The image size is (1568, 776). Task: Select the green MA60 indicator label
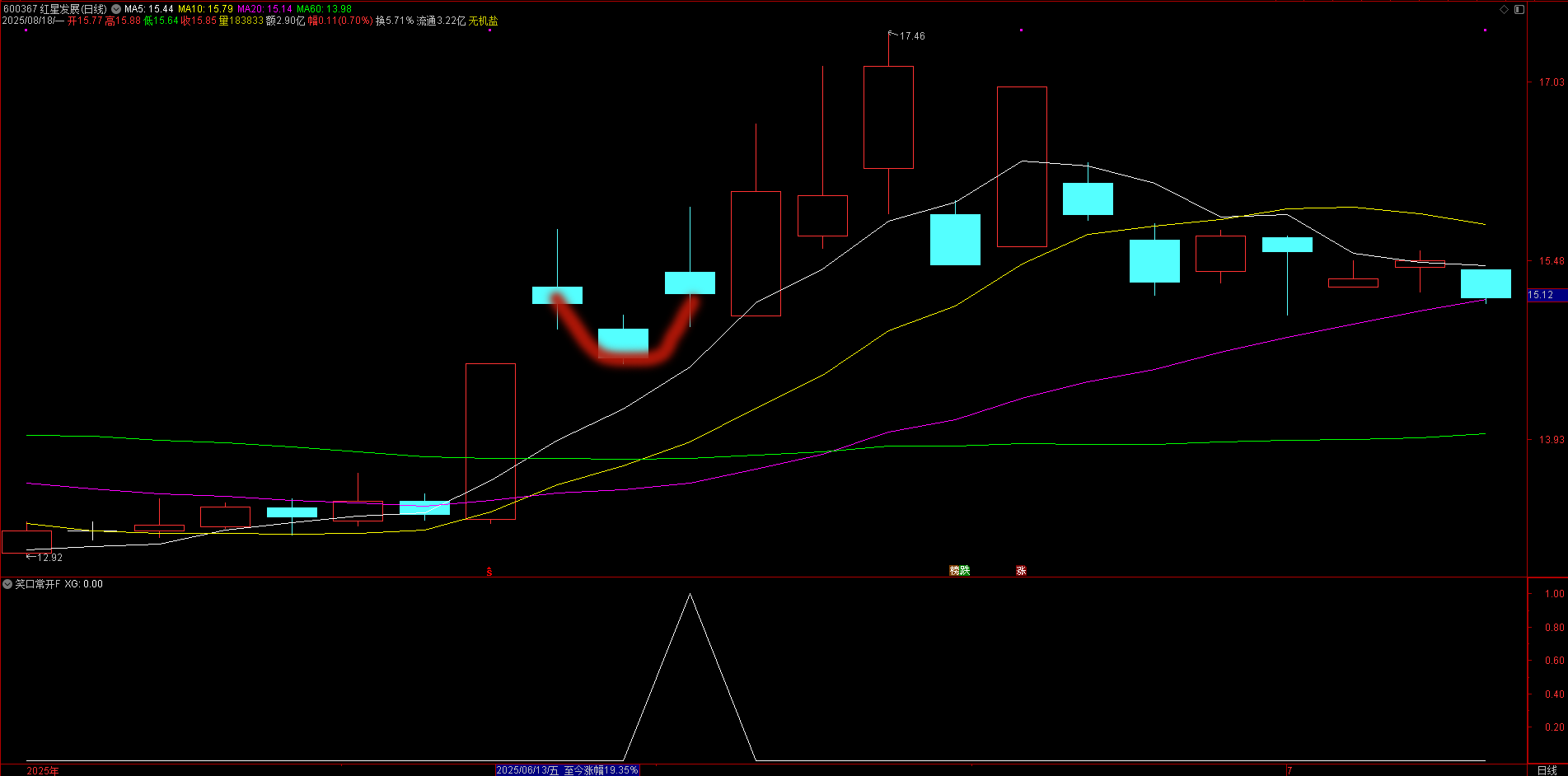tap(324, 9)
